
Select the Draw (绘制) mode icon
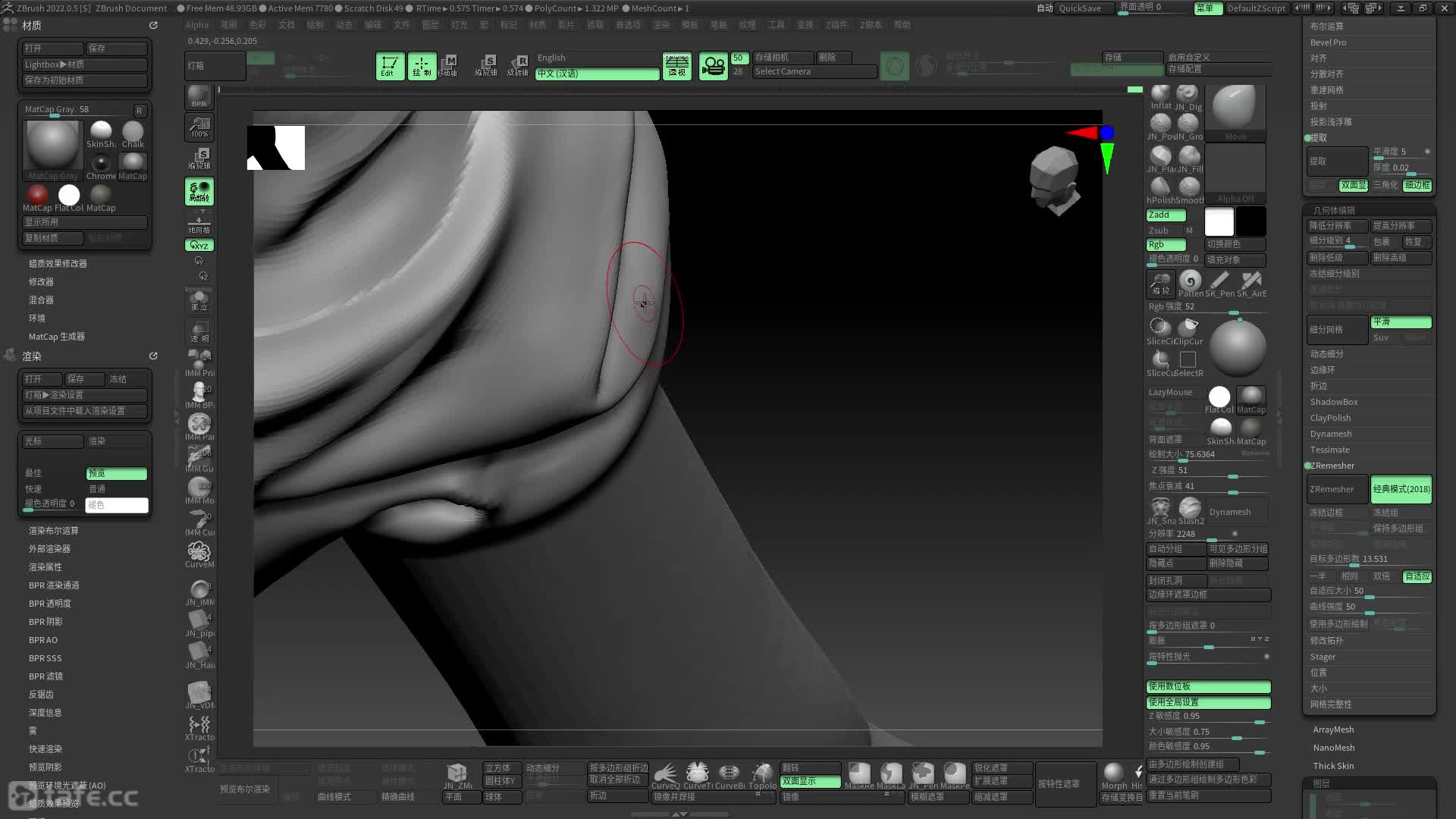click(422, 66)
